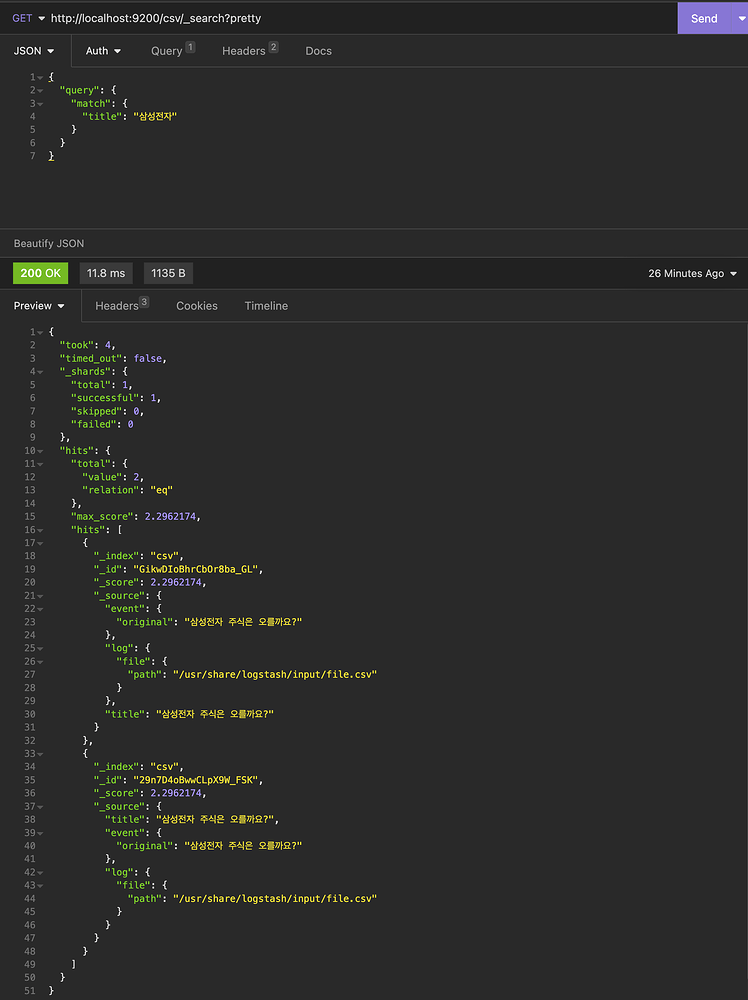Switch to the Query tab
The image size is (748, 1000).
click(x=172, y=51)
